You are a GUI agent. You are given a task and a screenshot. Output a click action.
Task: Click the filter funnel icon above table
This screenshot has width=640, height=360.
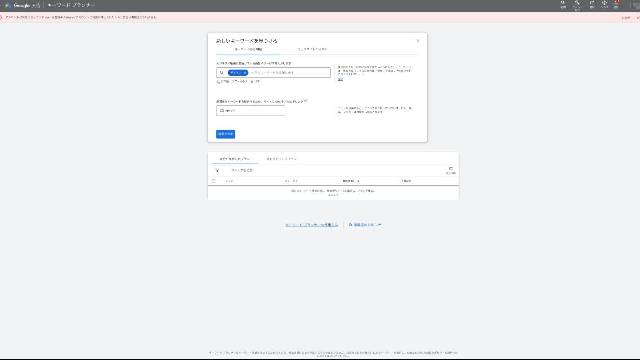[x=217, y=170]
